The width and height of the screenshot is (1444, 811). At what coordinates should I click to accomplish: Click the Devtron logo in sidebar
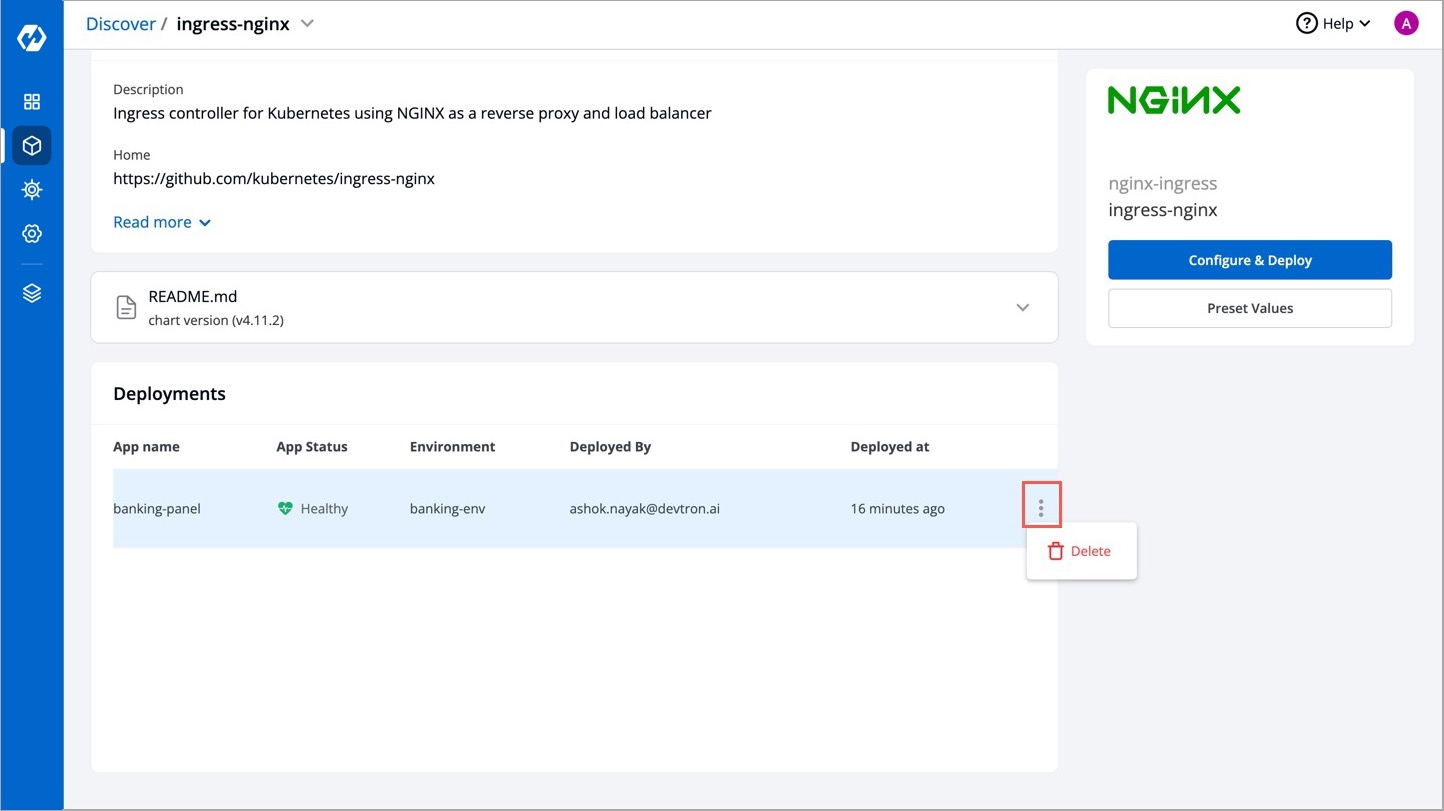(x=32, y=39)
